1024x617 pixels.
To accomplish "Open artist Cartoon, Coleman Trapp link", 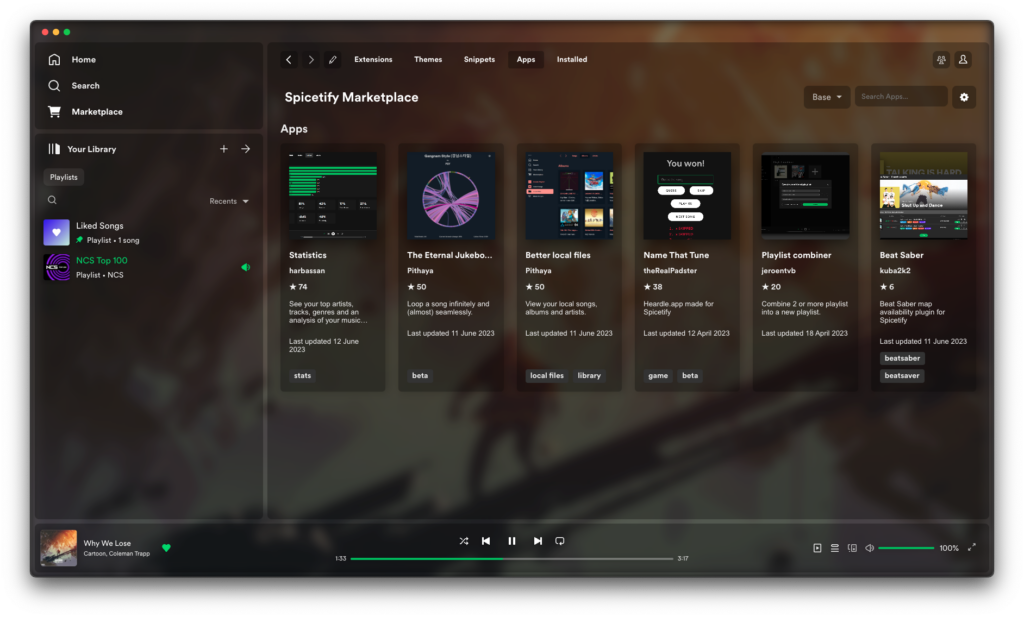I will [x=117, y=554].
